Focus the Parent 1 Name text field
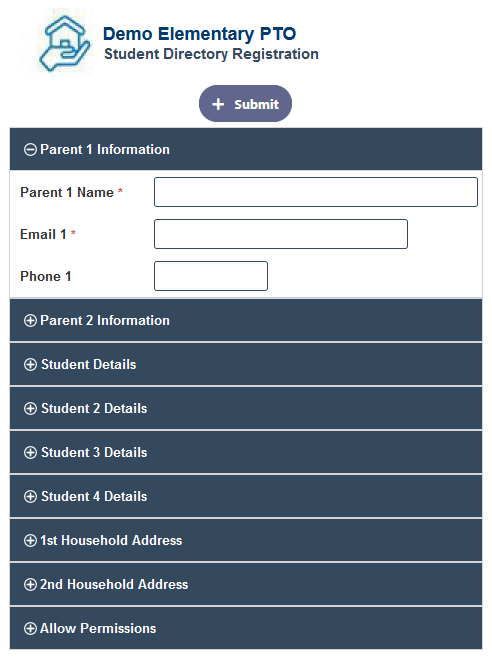The image size is (492, 661). tap(316, 192)
